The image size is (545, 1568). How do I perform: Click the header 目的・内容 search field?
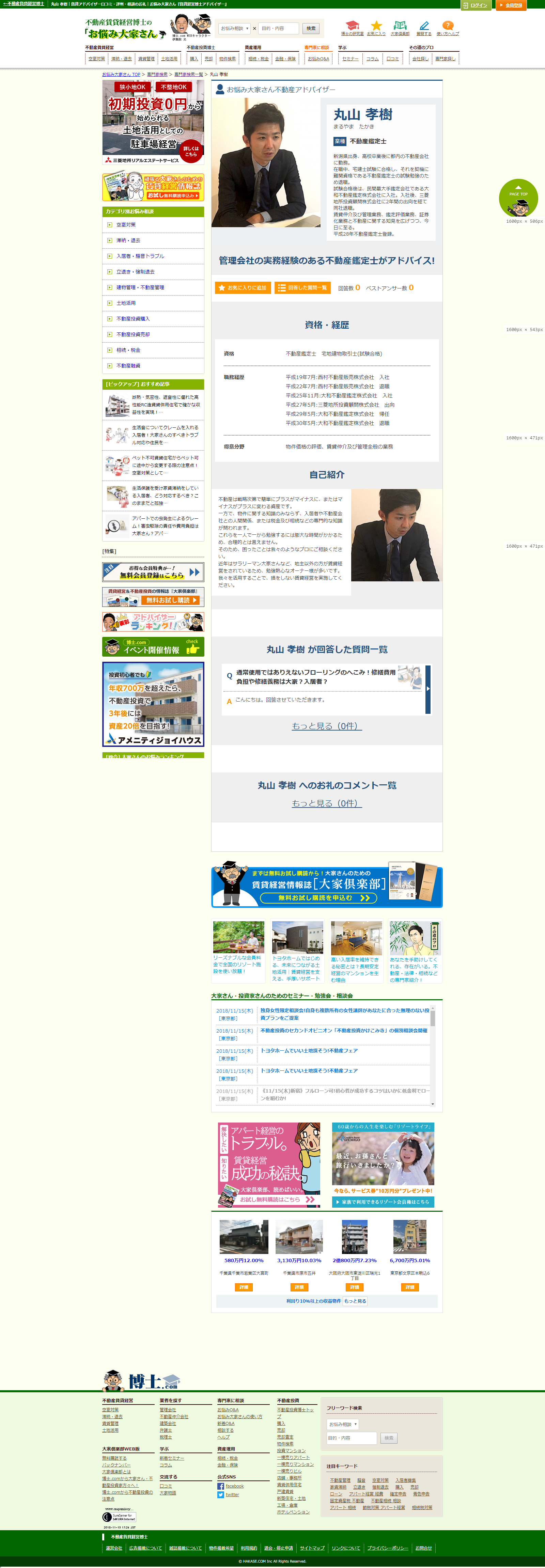[x=279, y=29]
